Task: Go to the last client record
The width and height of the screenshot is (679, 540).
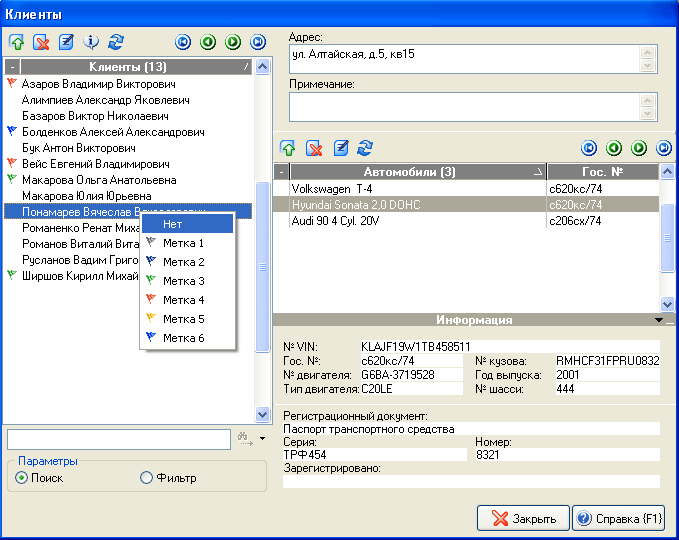Action: [258, 42]
